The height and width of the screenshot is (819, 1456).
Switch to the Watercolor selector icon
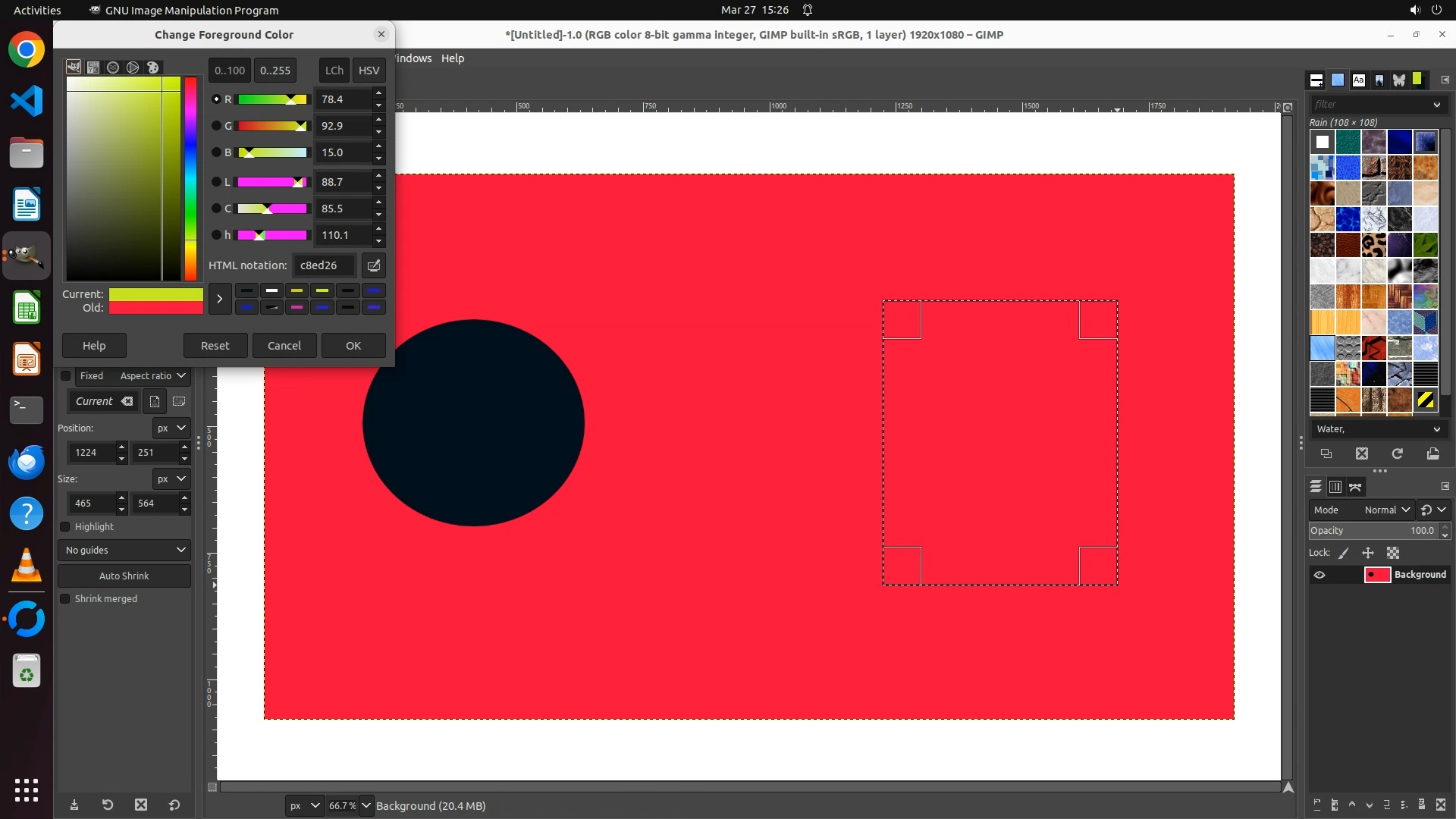point(113,67)
